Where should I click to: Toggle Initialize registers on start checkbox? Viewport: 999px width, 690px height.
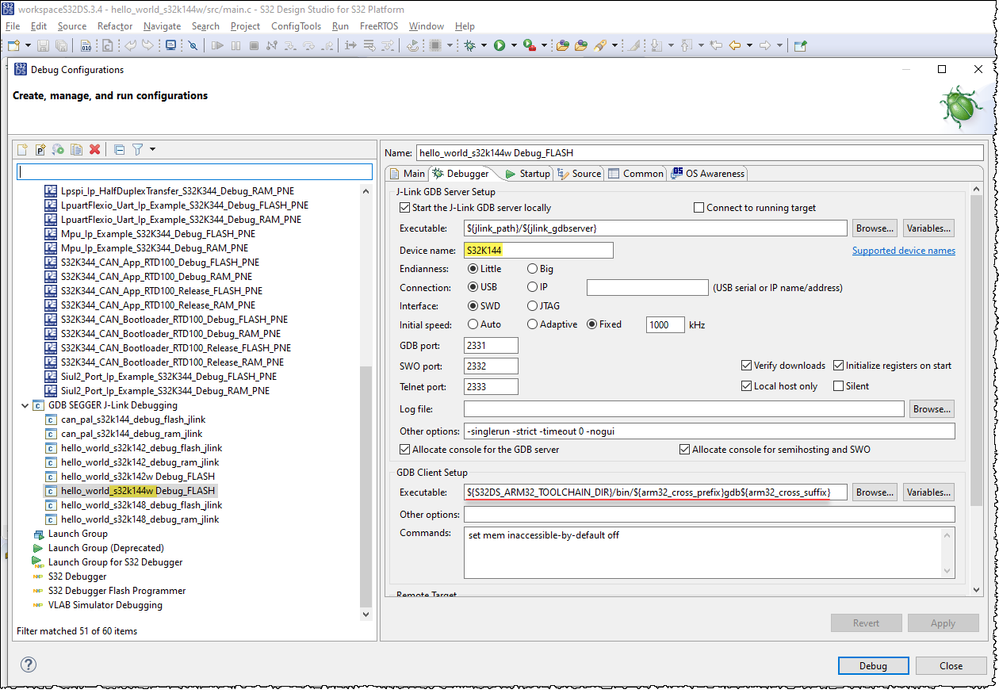838,366
